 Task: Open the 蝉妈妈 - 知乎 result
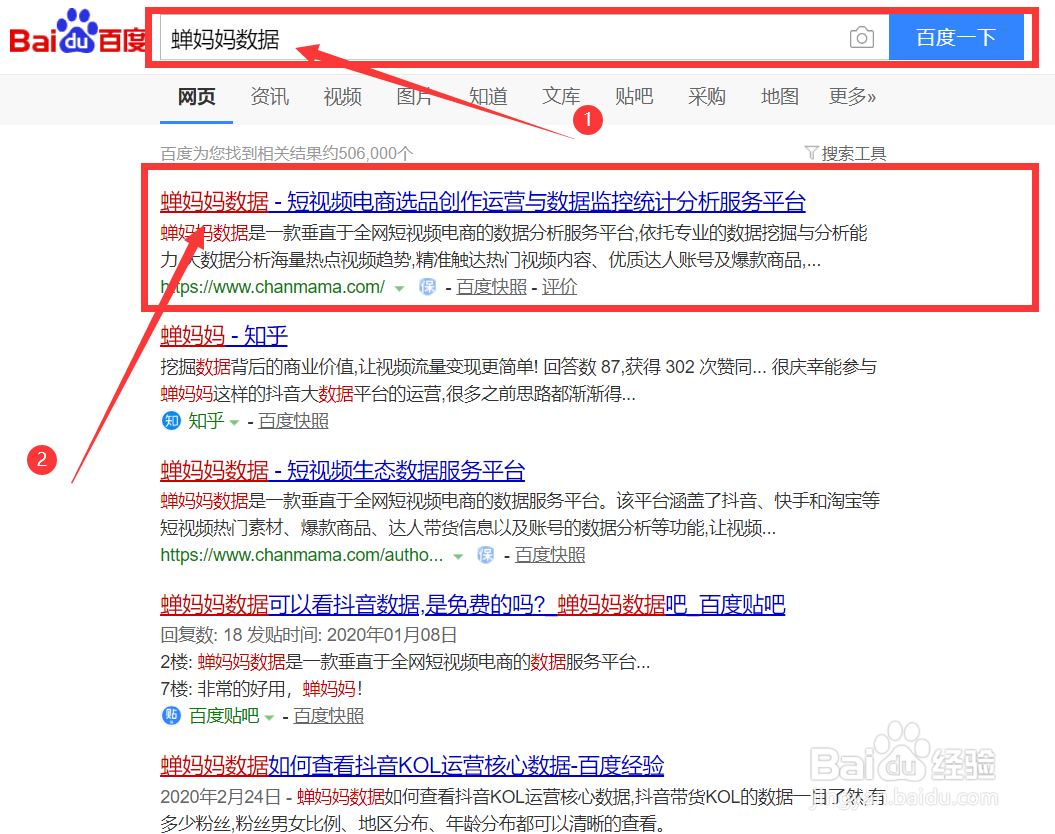pyautogui.click(x=223, y=336)
